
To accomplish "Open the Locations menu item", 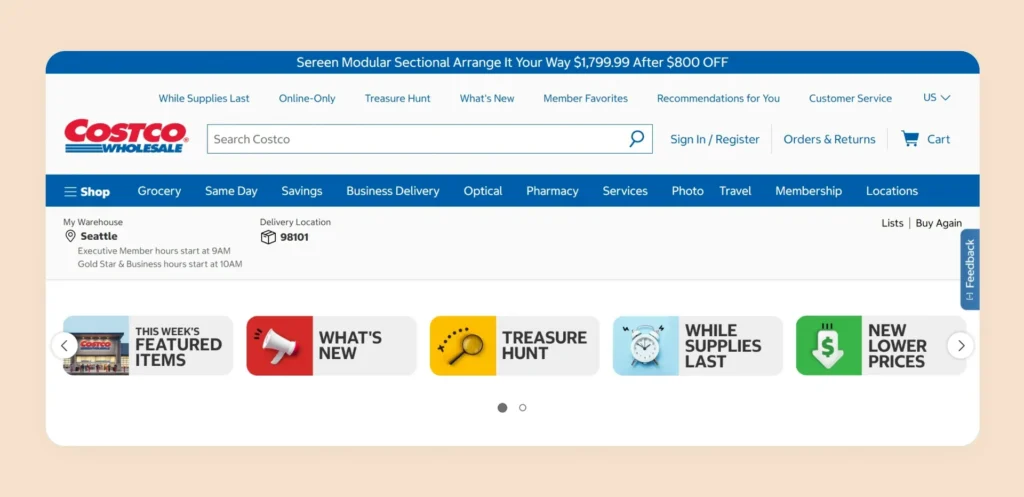I will 892,191.
